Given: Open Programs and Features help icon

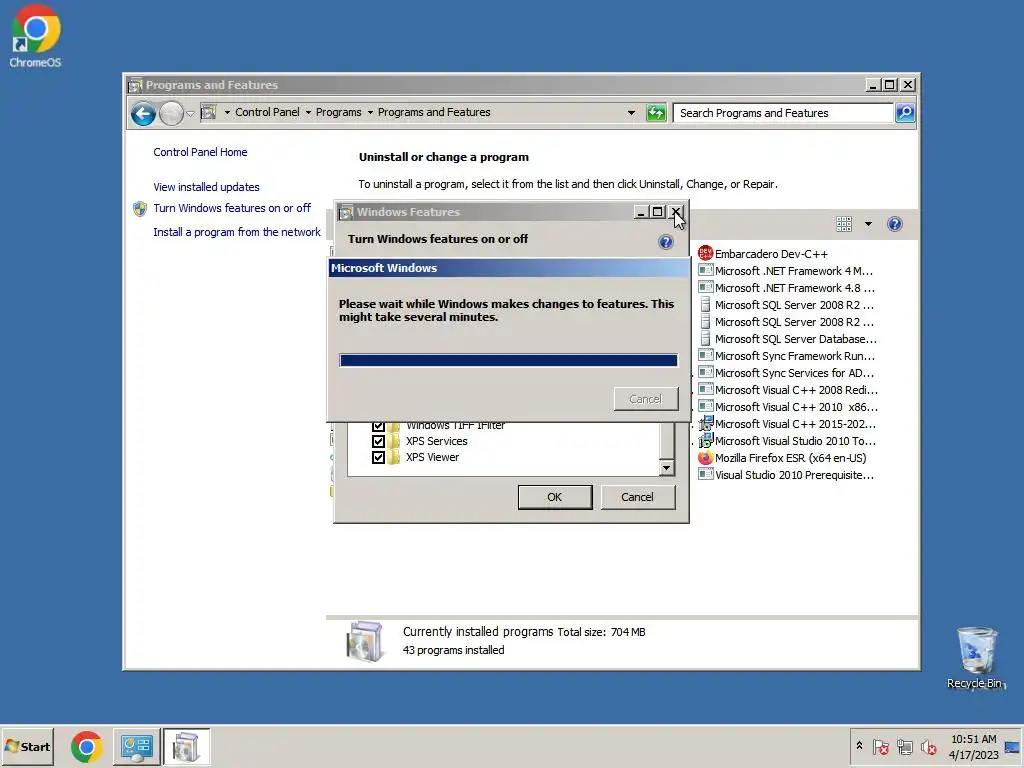Looking at the screenshot, I should point(895,224).
